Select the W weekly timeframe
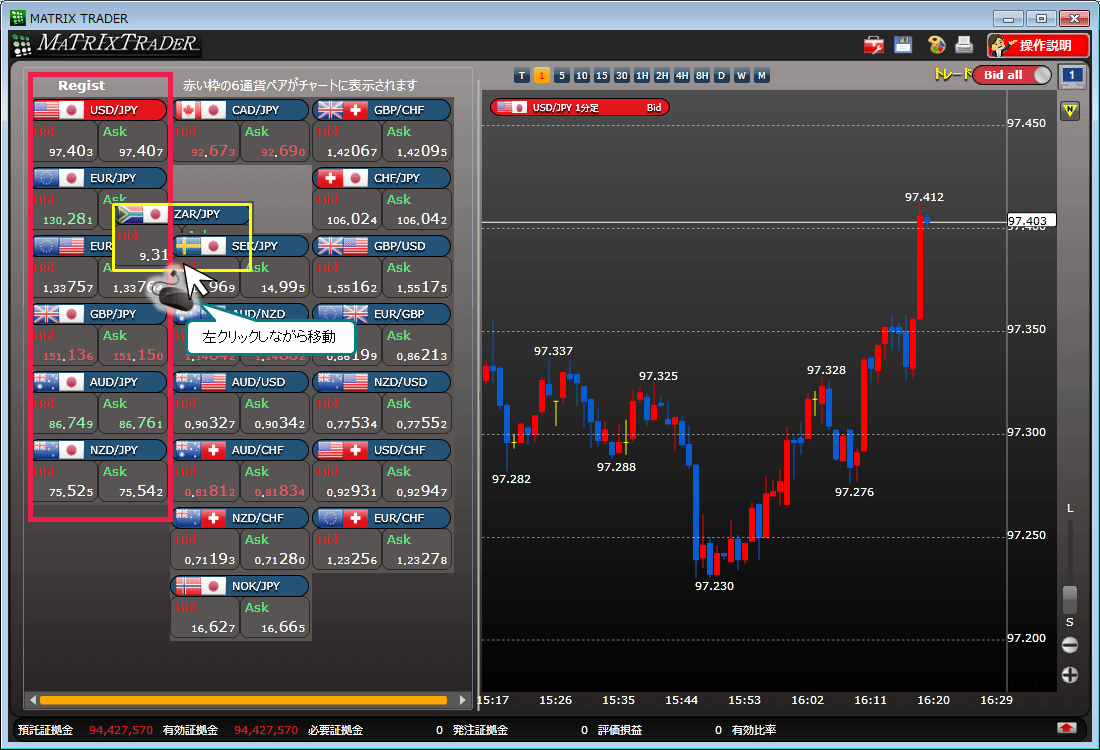Image resolution: width=1100 pixels, height=750 pixels. click(742, 75)
